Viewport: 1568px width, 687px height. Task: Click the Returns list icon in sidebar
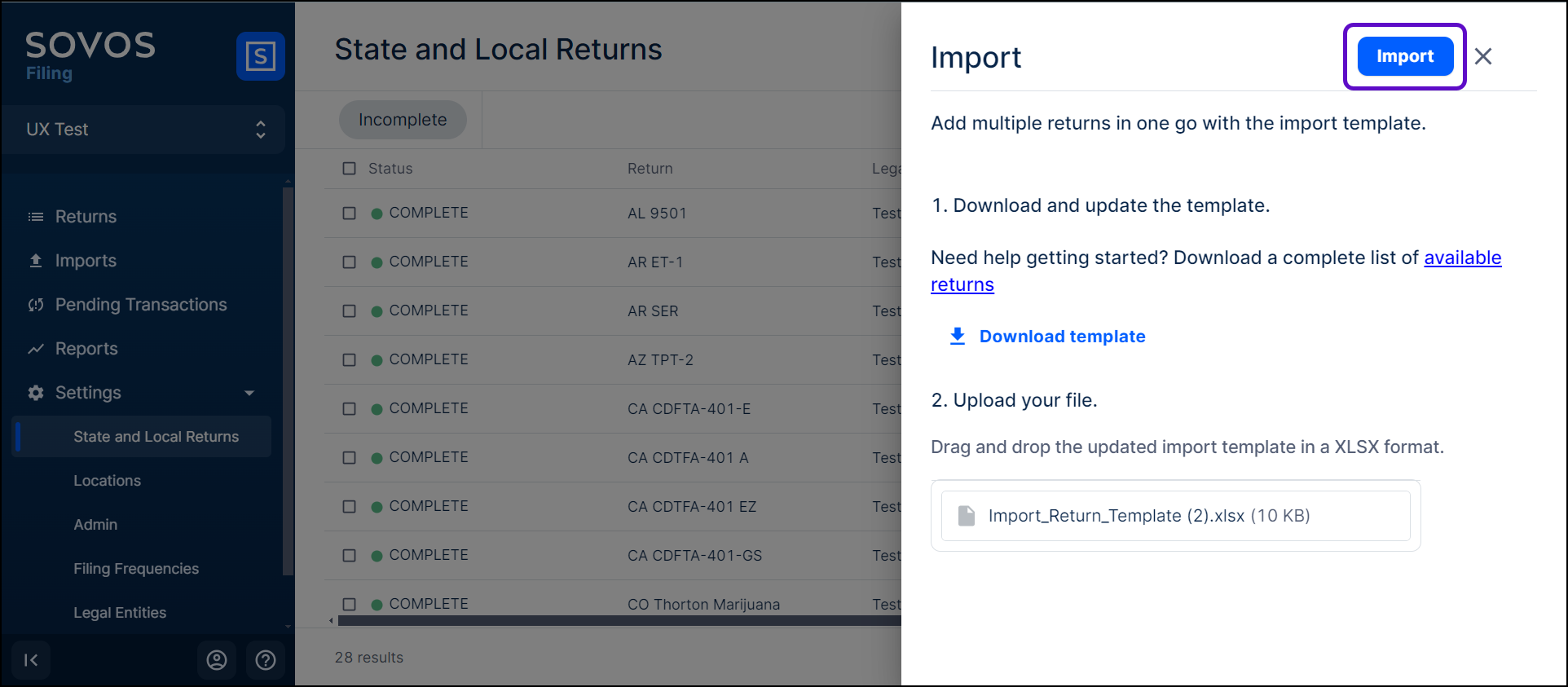tap(36, 217)
